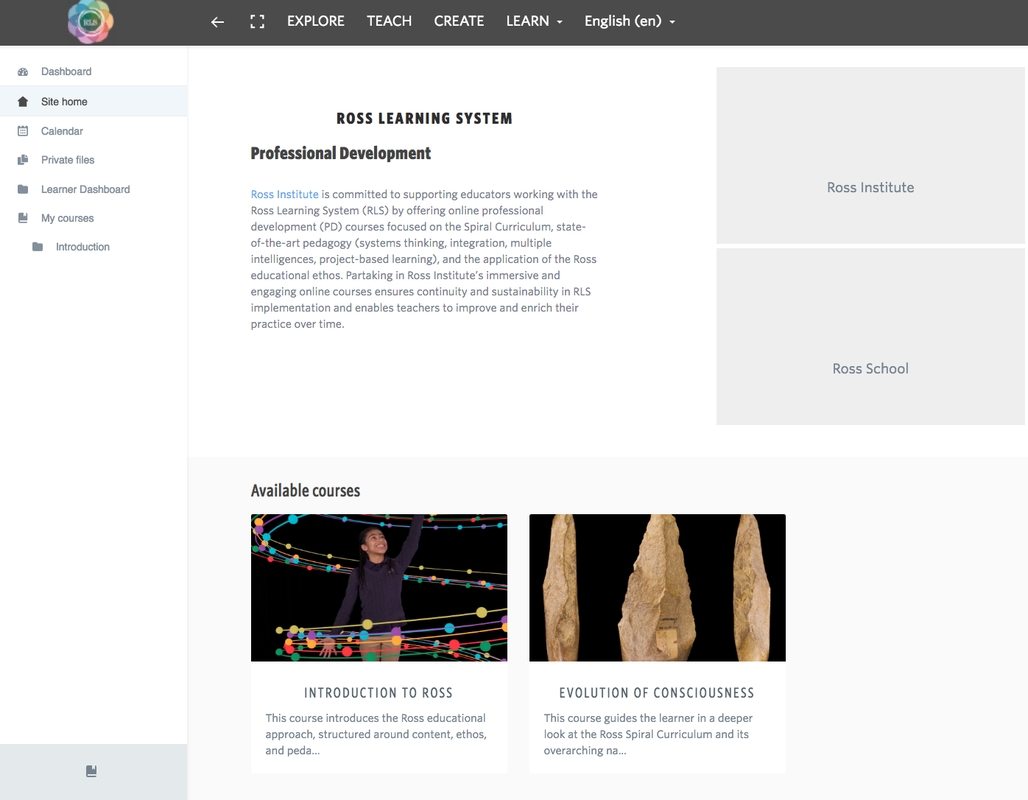Toggle fullscreen with the brackets icon

pos(258,22)
